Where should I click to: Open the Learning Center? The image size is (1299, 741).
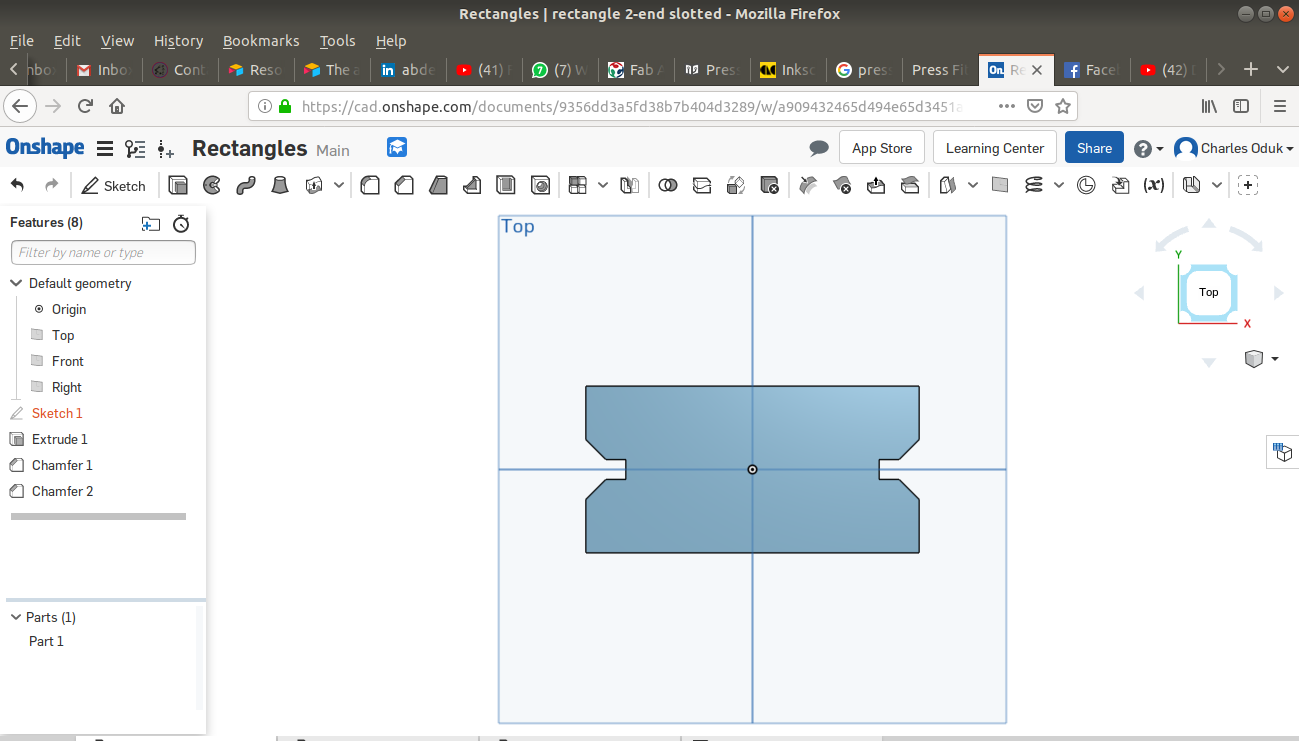pos(994,148)
